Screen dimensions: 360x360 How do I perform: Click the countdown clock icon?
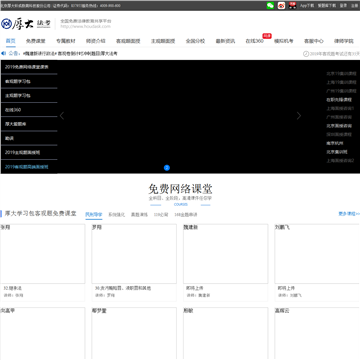[306, 54]
